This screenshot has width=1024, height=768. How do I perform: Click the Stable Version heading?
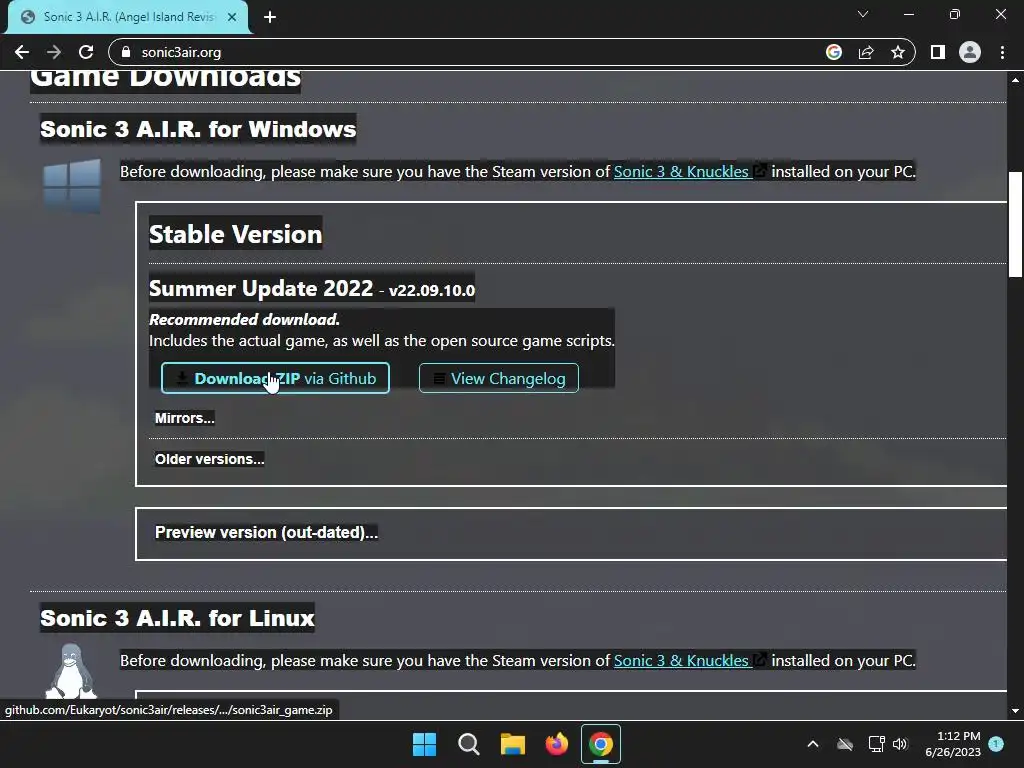tap(235, 234)
